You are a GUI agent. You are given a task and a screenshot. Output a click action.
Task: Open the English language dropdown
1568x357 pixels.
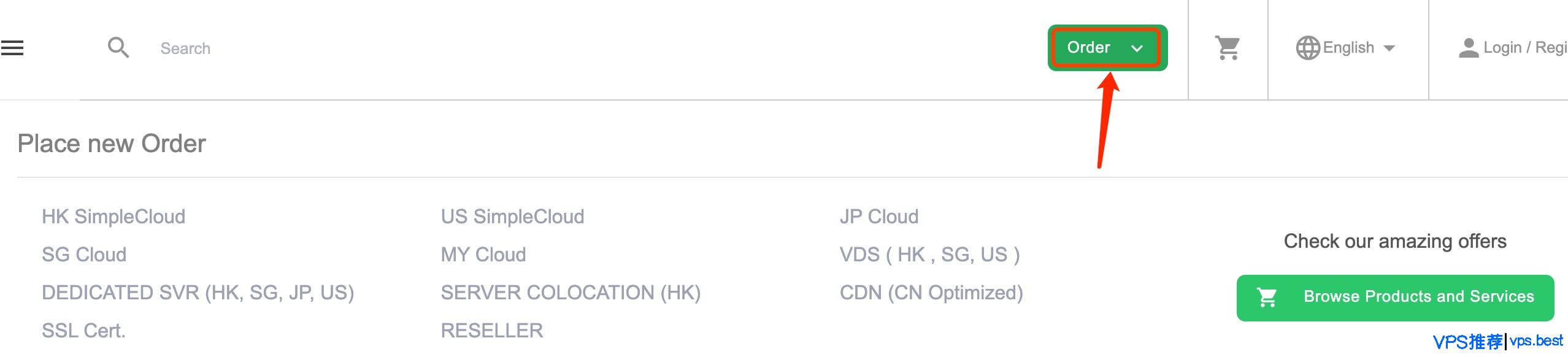(x=1348, y=47)
